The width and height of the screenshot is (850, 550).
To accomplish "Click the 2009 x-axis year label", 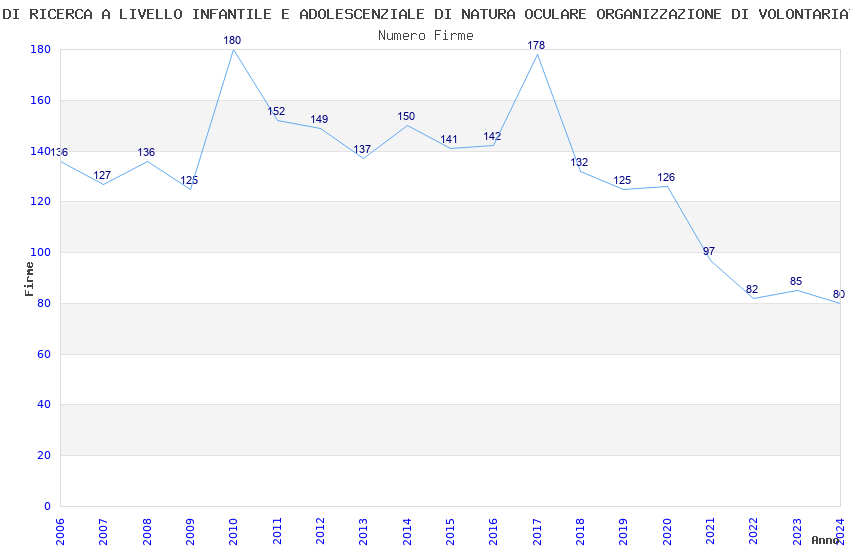I will (x=190, y=532).
